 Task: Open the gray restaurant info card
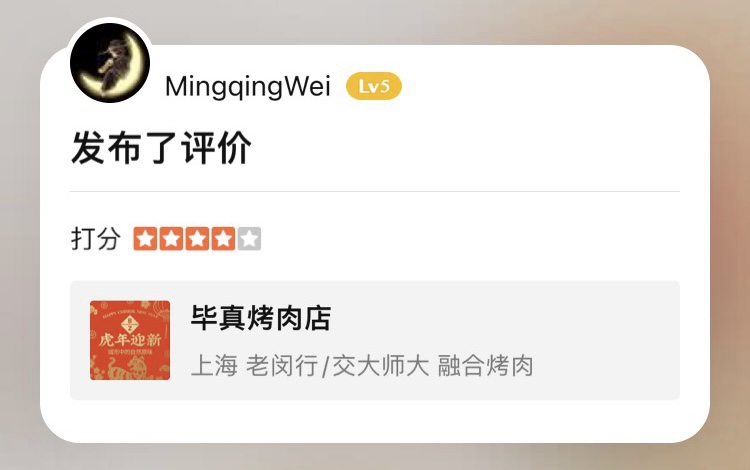click(375, 340)
